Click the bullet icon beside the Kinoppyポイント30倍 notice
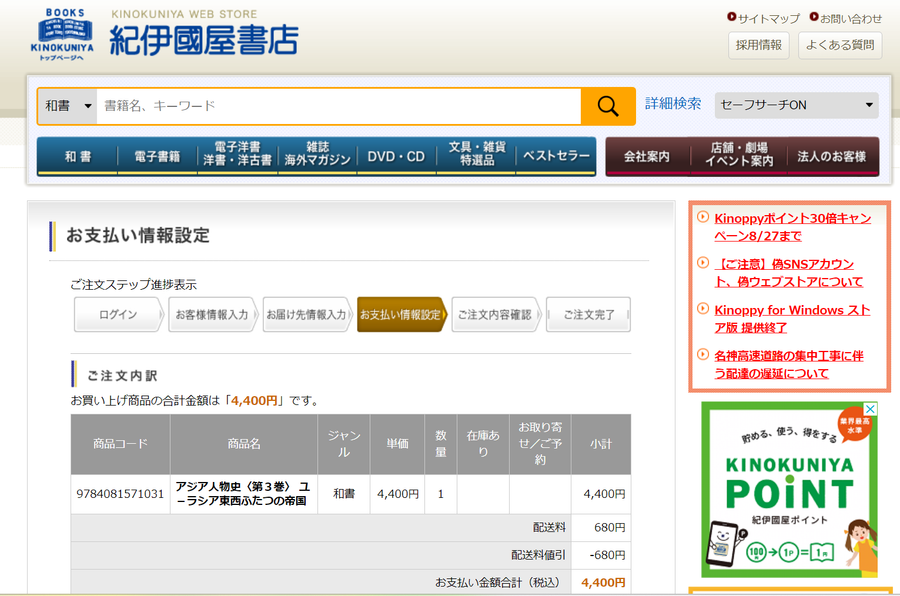The height and width of the screenshot is (596, 900). point(703,217)
